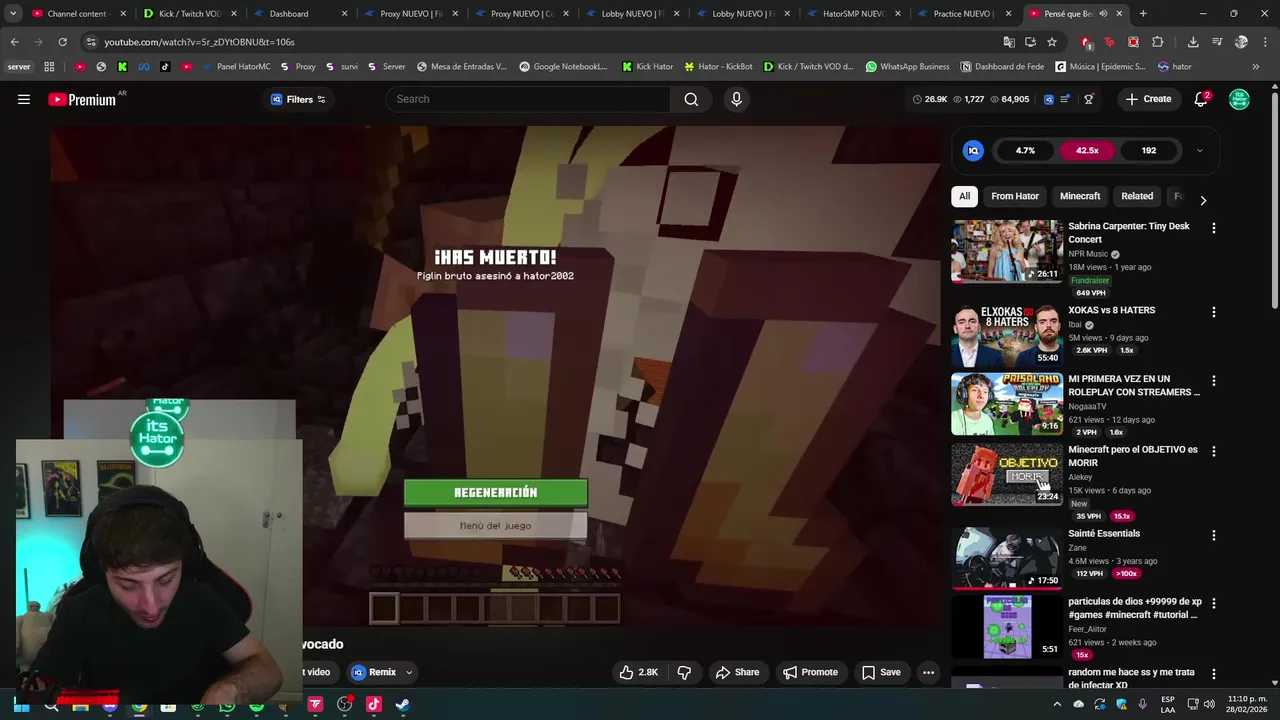Save the video to playlist
The width and height of the screenshot is (1280, 720).
point(881,672)
